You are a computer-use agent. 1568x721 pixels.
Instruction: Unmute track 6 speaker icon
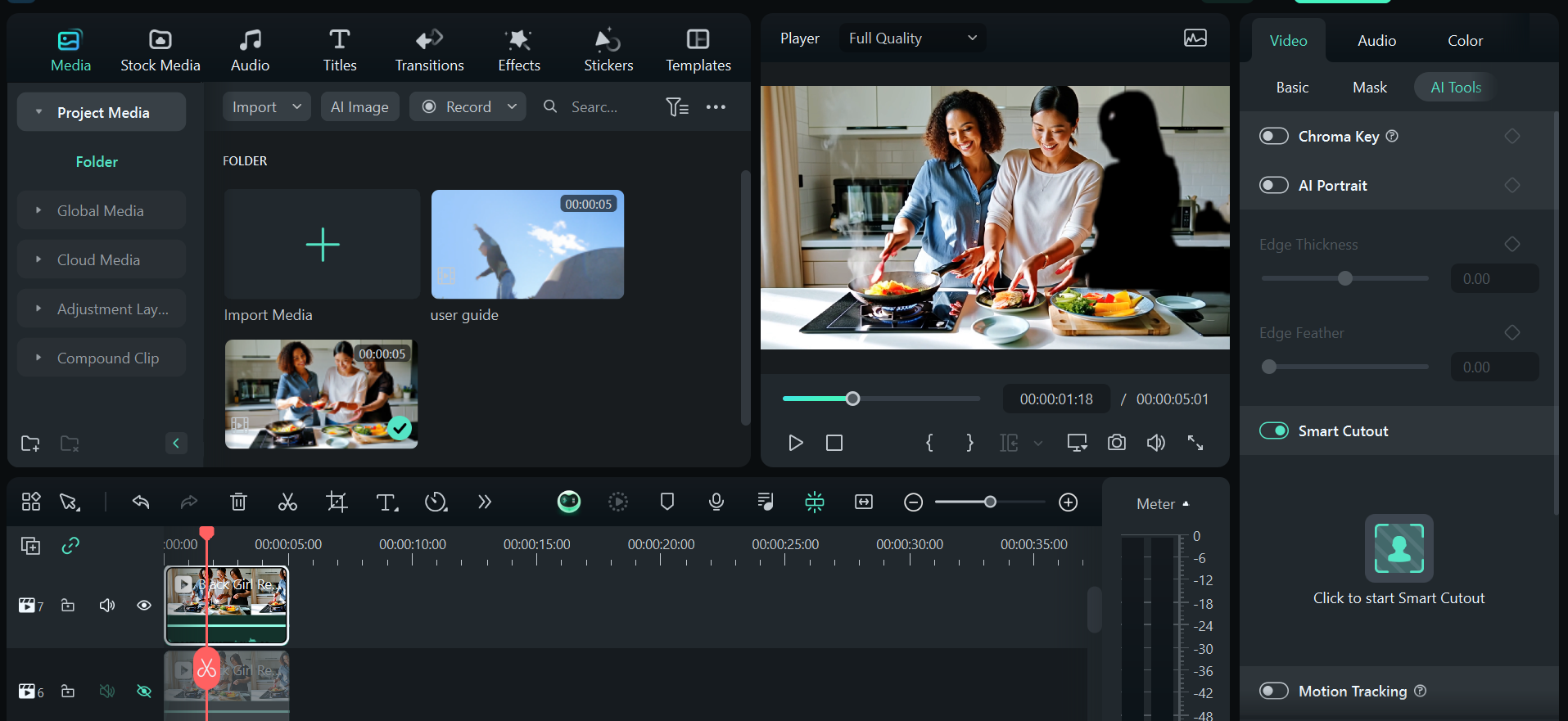pos(107,692)
